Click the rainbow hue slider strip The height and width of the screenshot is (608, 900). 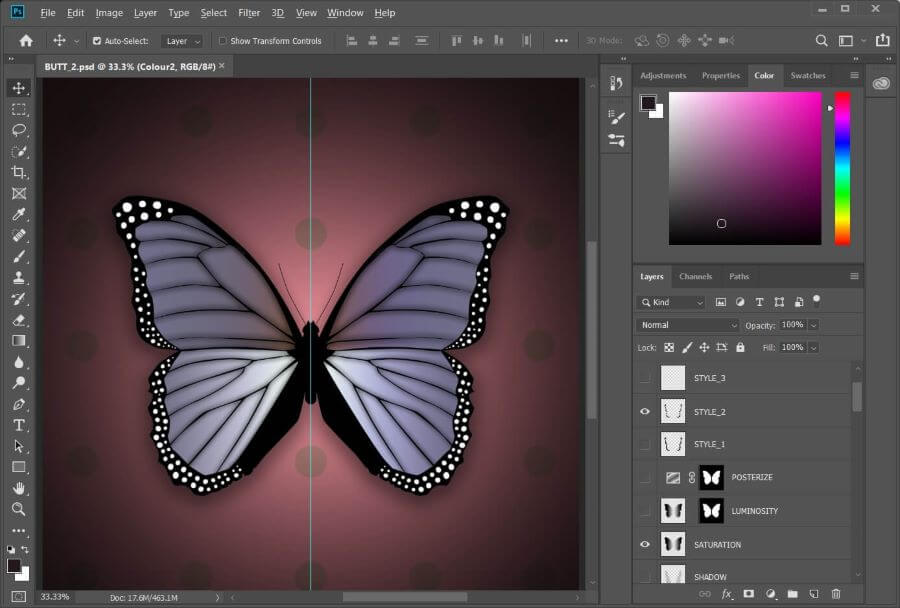click(x=842, y=167)
